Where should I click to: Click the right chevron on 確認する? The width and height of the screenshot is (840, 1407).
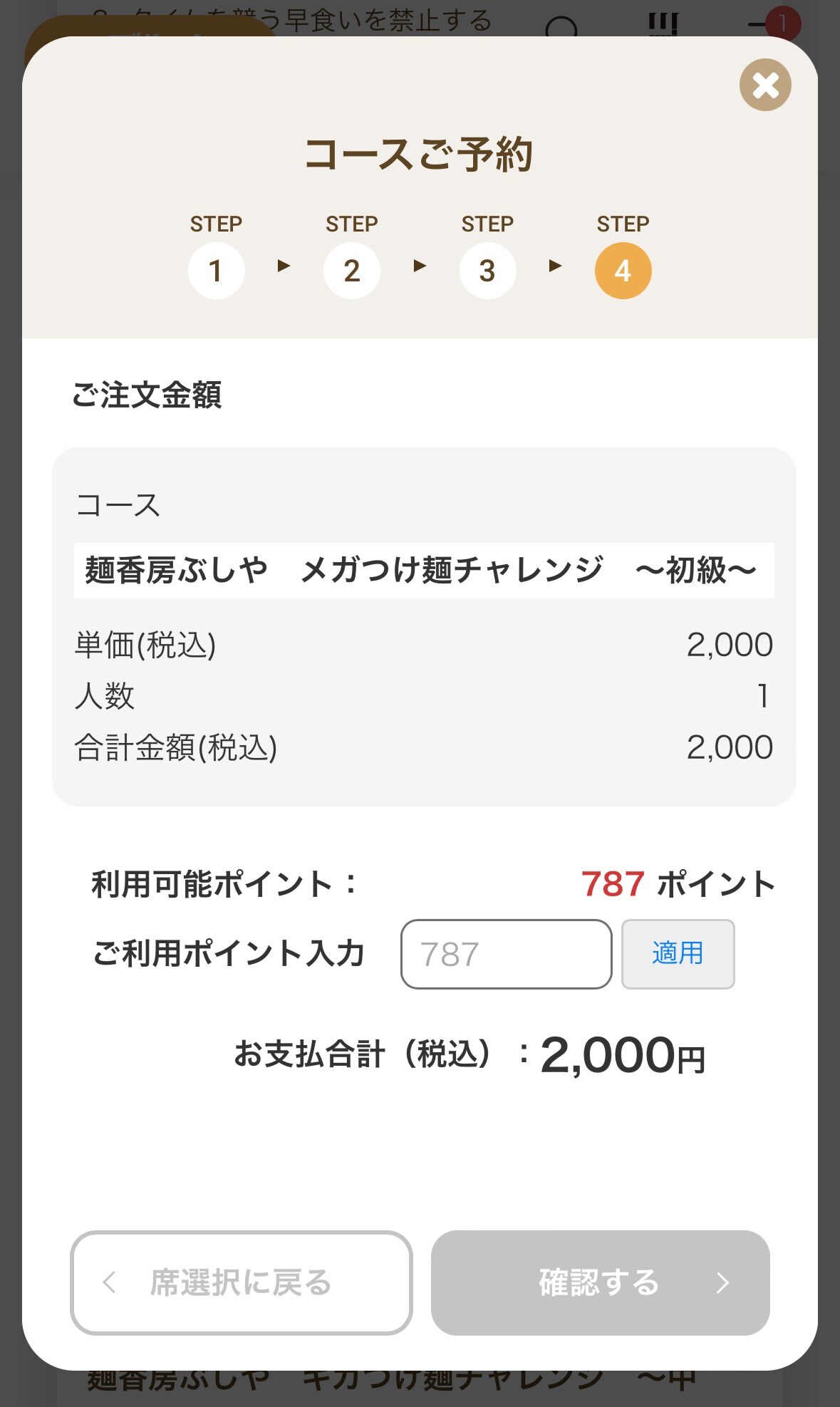coord(722,1282)
